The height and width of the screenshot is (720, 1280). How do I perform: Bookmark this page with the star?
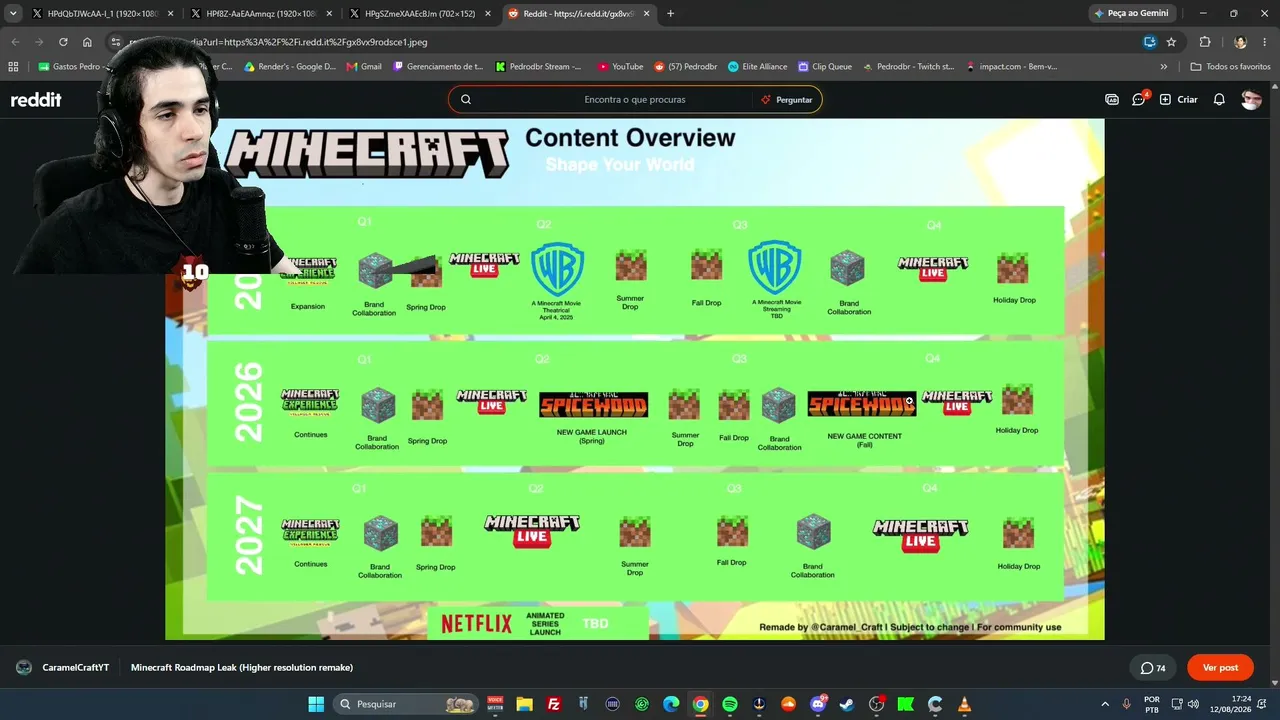click(1171, 42)
